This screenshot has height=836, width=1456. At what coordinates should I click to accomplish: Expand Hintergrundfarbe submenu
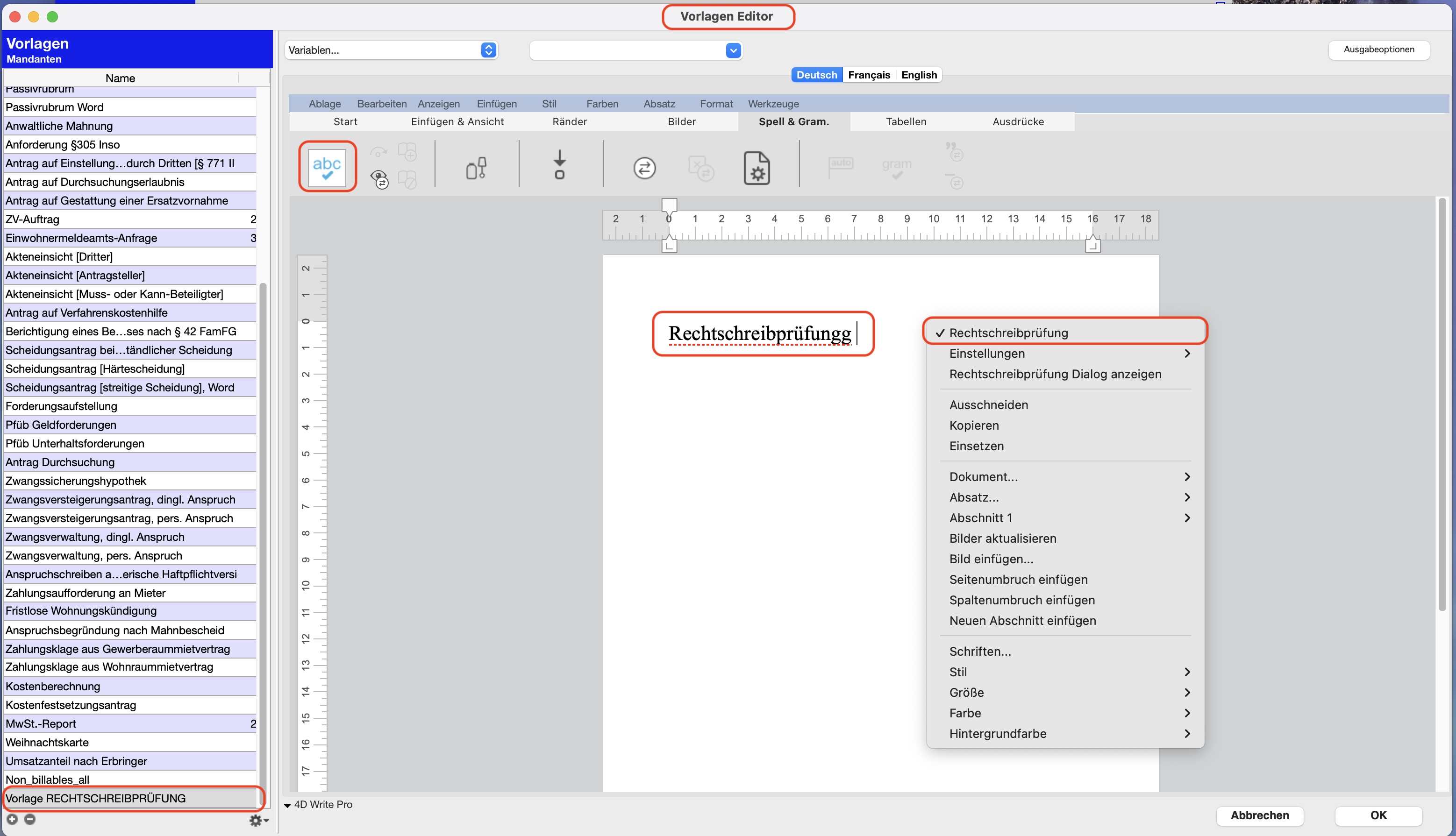(x=1065, y=734)
